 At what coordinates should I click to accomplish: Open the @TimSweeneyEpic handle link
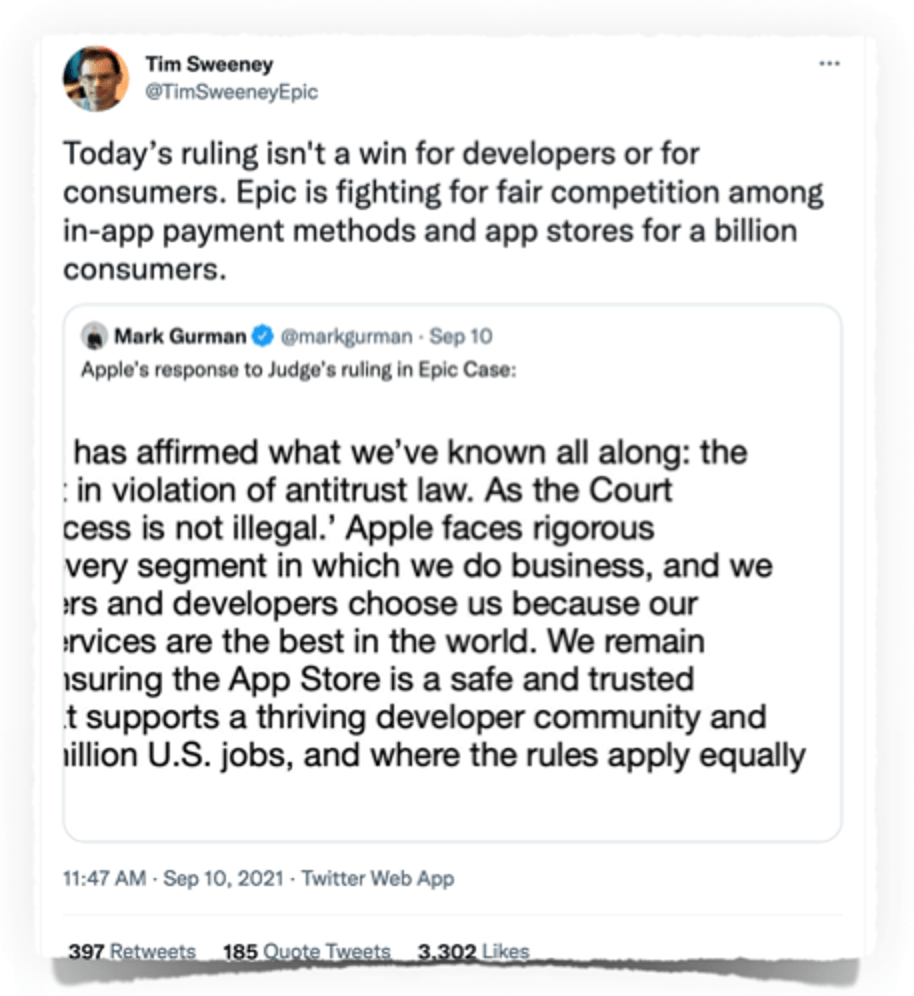(231, 92)
